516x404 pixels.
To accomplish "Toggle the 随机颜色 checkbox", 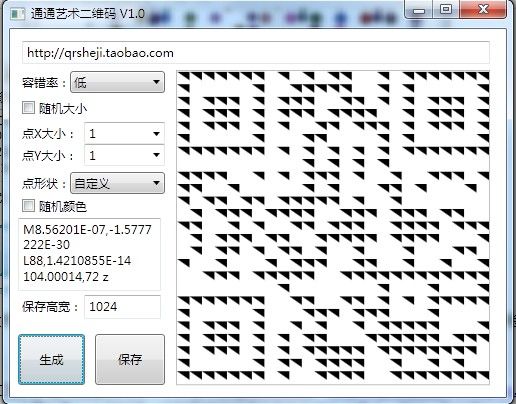I will [x=28, y=206].
